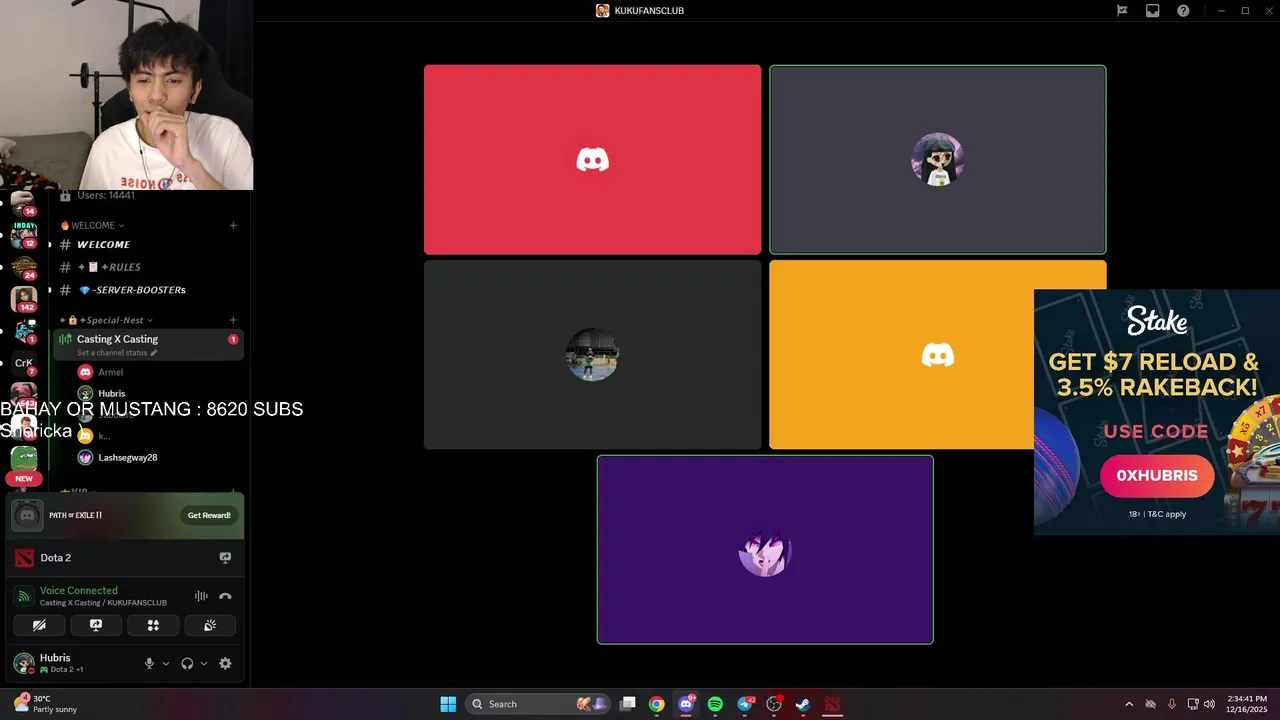
Task: Switch to Dota 2 on the taskbar
Action: pos(832,704)
